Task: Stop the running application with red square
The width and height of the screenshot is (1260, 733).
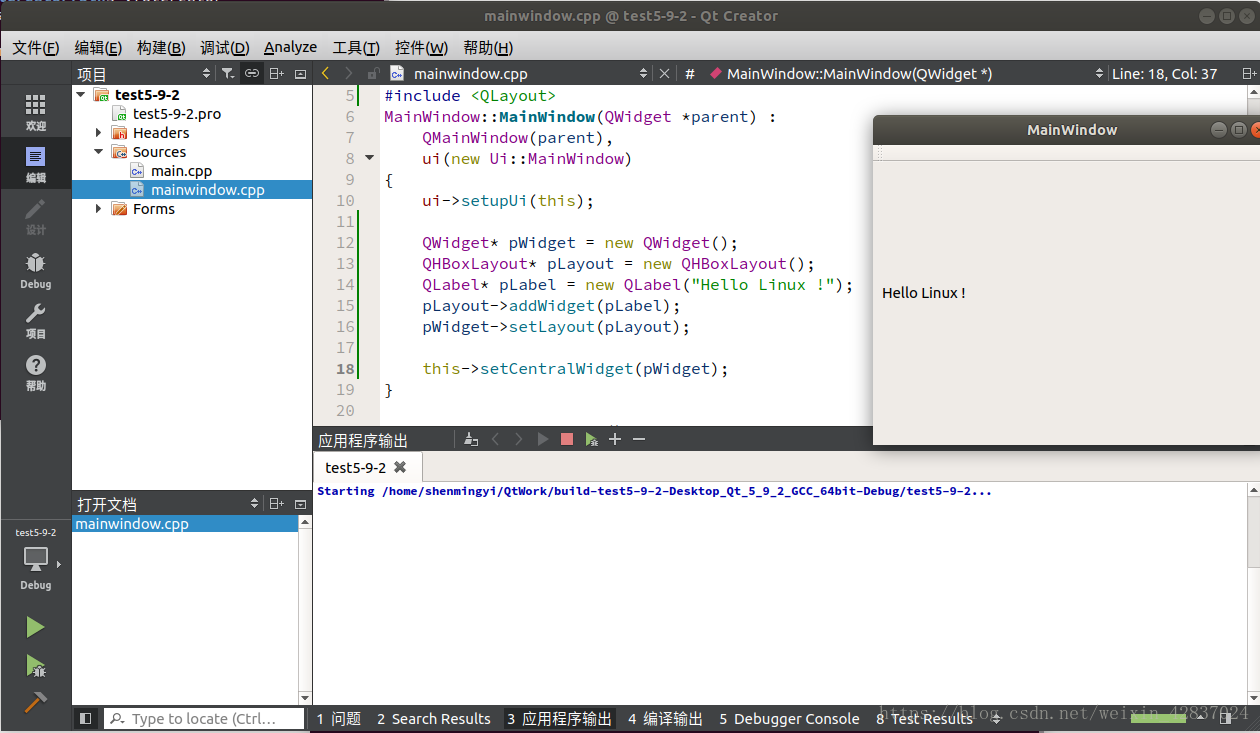Action: 567,439
